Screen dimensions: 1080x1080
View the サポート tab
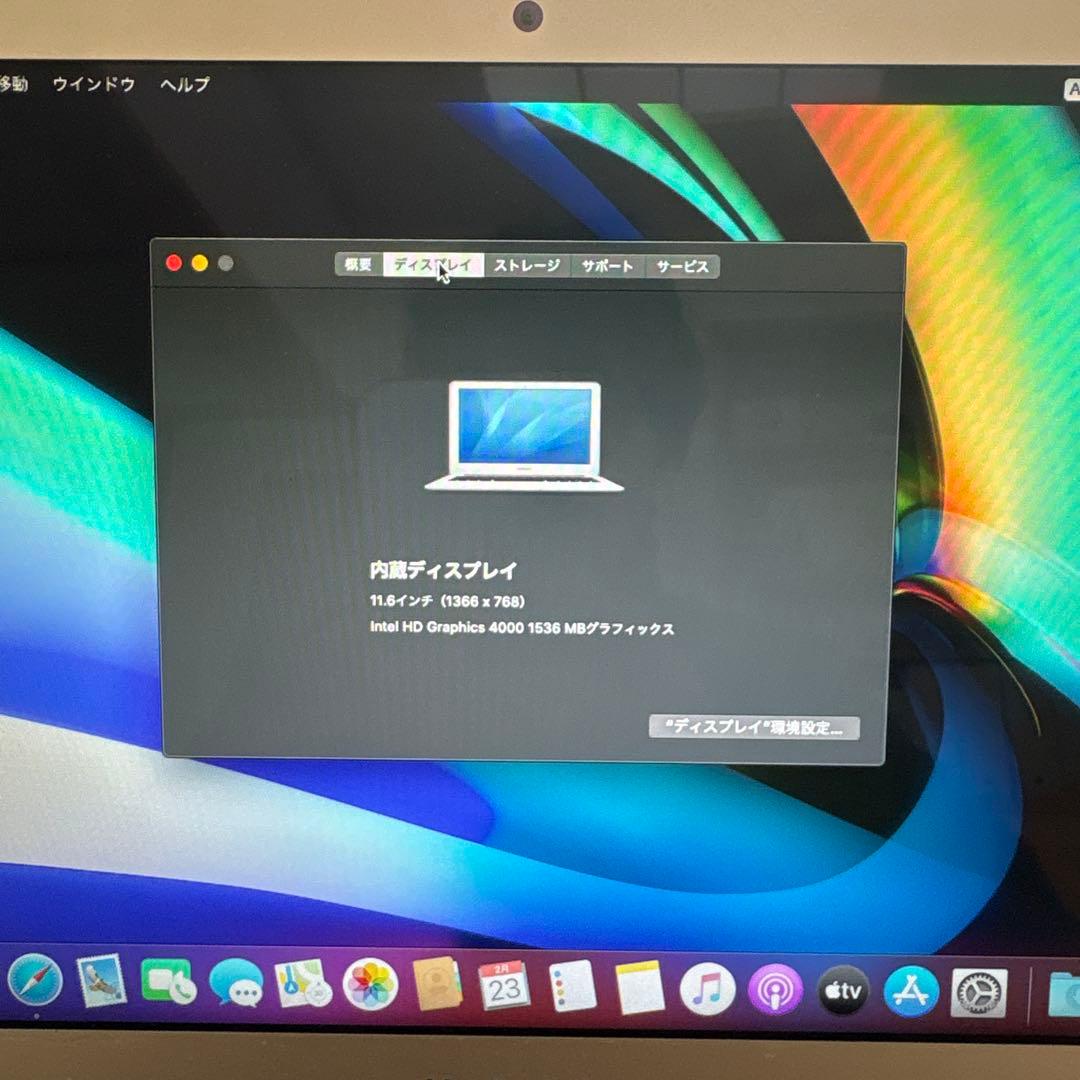[x=606, y=266]
